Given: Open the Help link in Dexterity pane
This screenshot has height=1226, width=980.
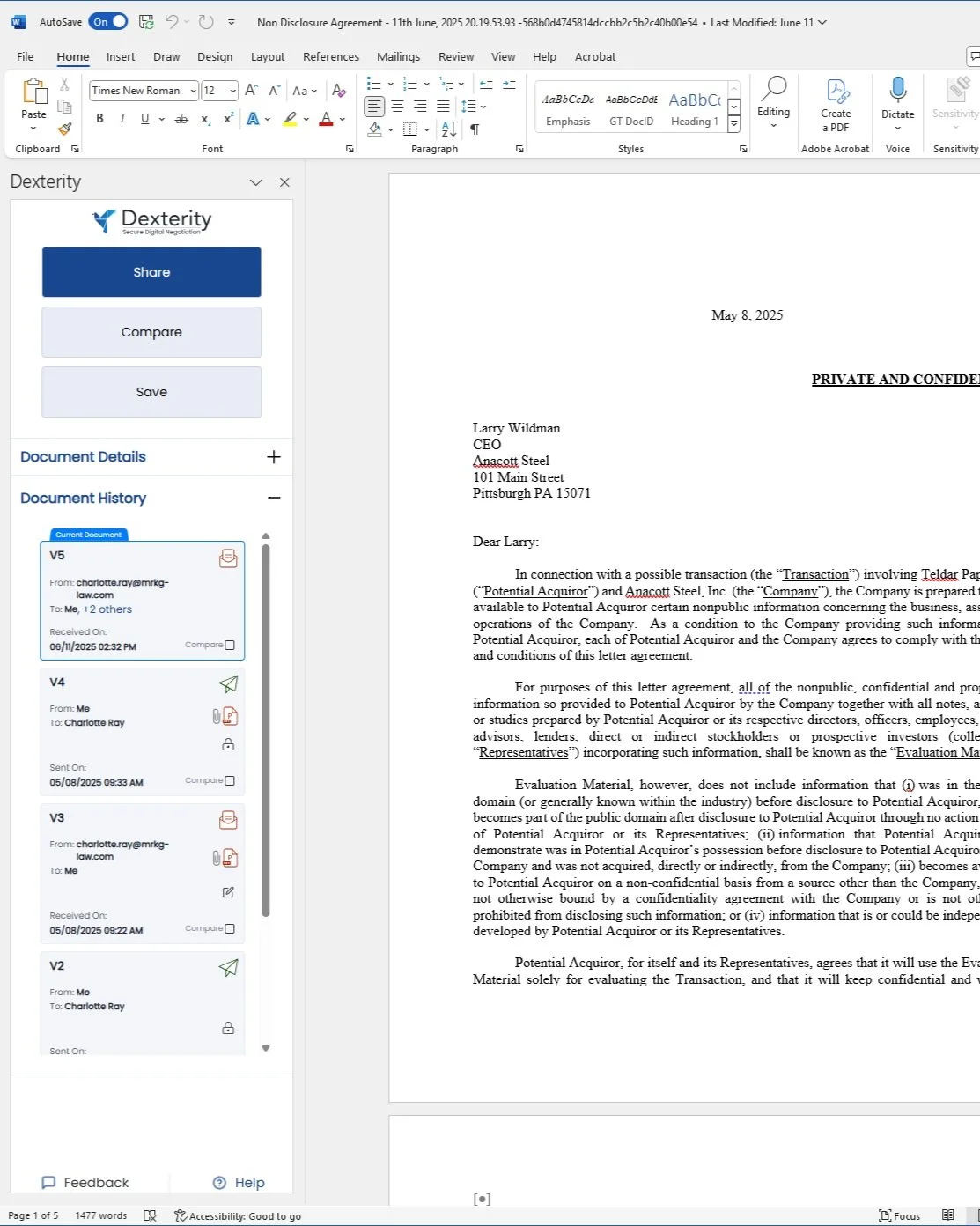Looking at the screenshot, I should (239, 1183).
